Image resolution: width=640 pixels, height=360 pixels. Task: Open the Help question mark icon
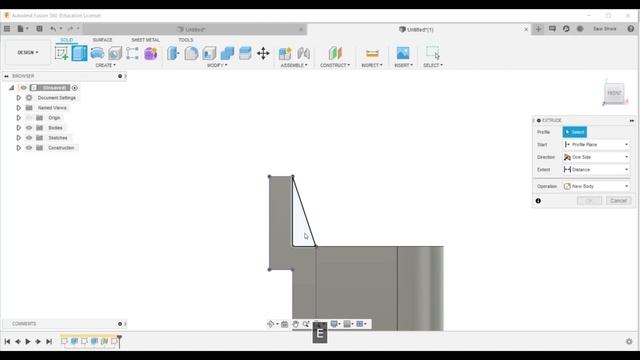(x=631, y=29)
